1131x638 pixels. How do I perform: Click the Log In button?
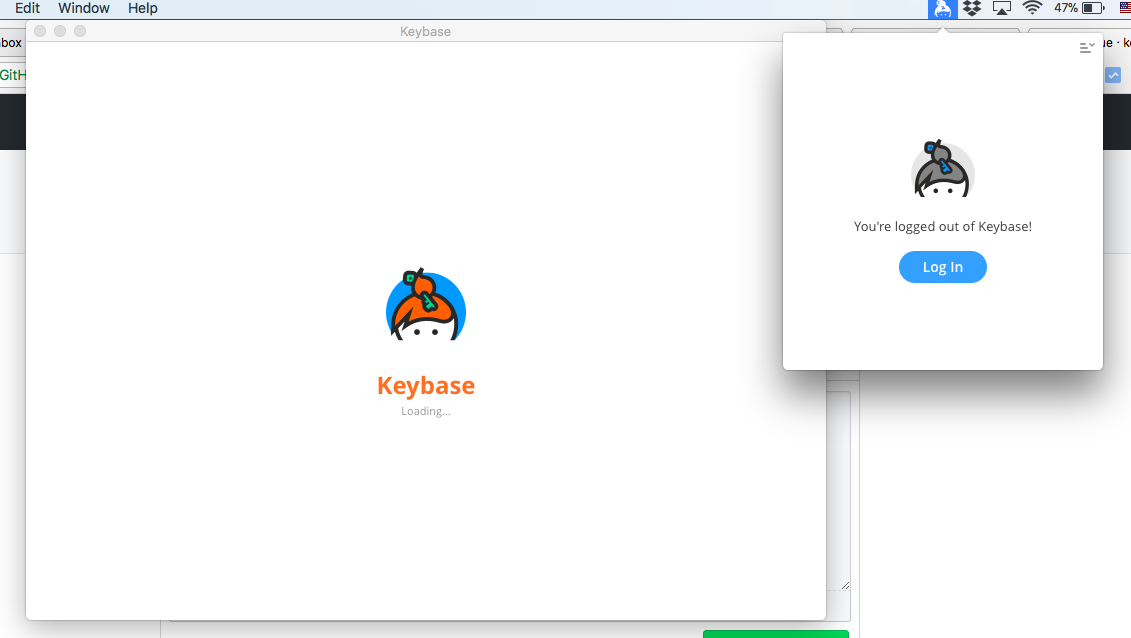[942, 267]
